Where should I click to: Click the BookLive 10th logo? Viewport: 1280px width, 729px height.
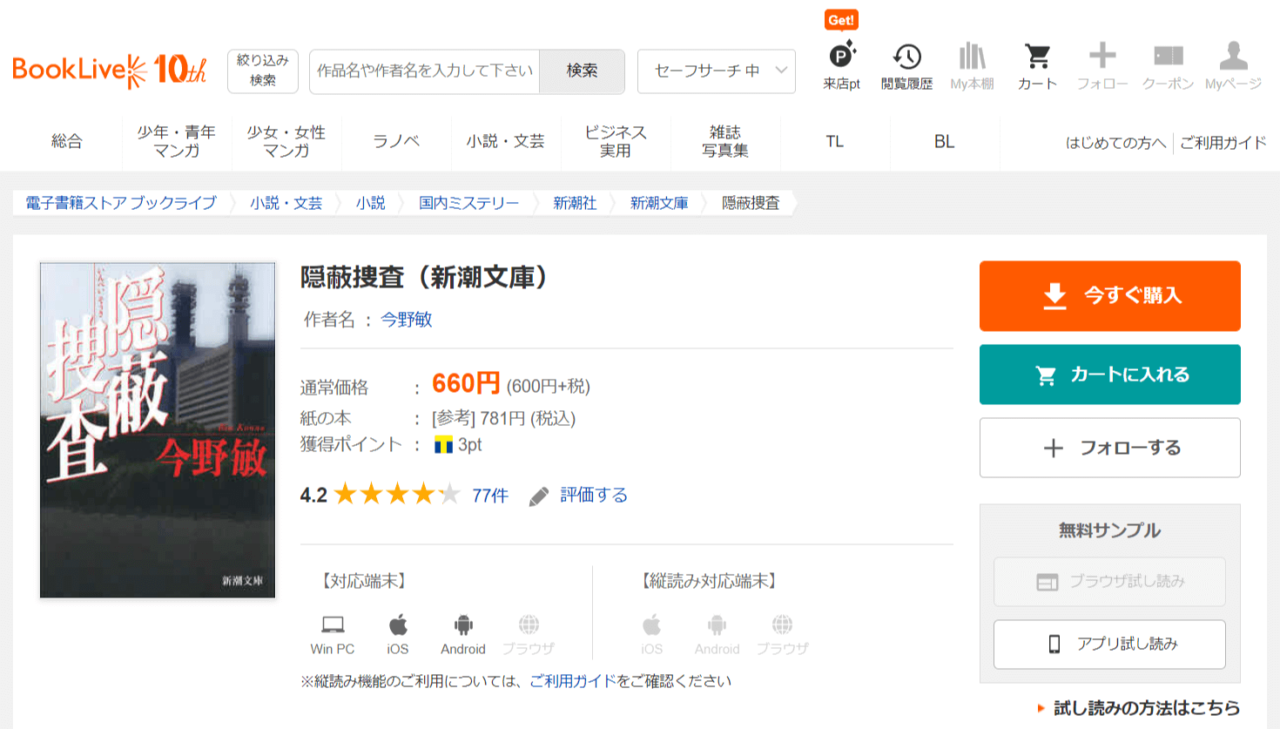109,70
